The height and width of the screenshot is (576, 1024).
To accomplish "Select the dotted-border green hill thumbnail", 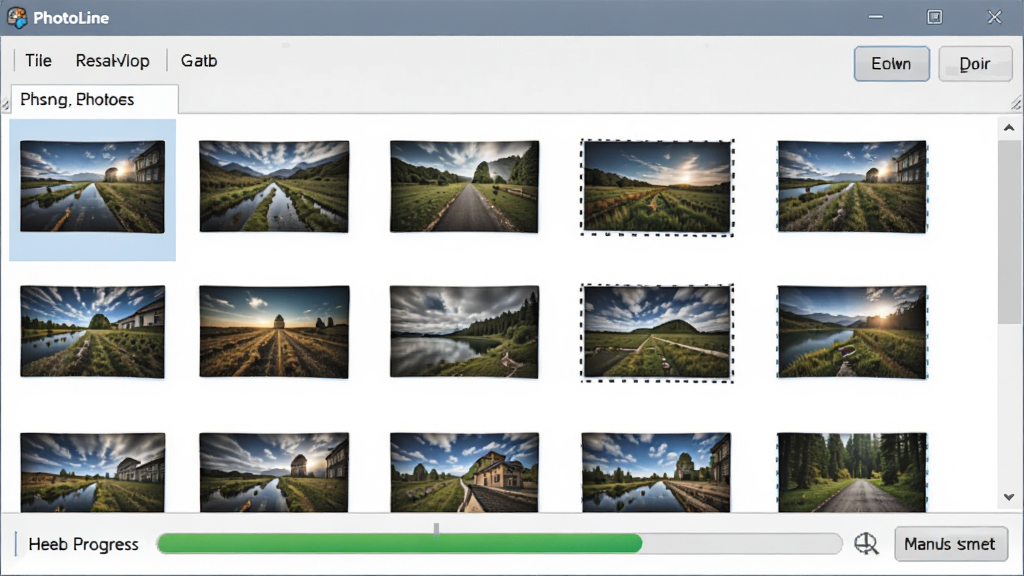I will [657, 332].
